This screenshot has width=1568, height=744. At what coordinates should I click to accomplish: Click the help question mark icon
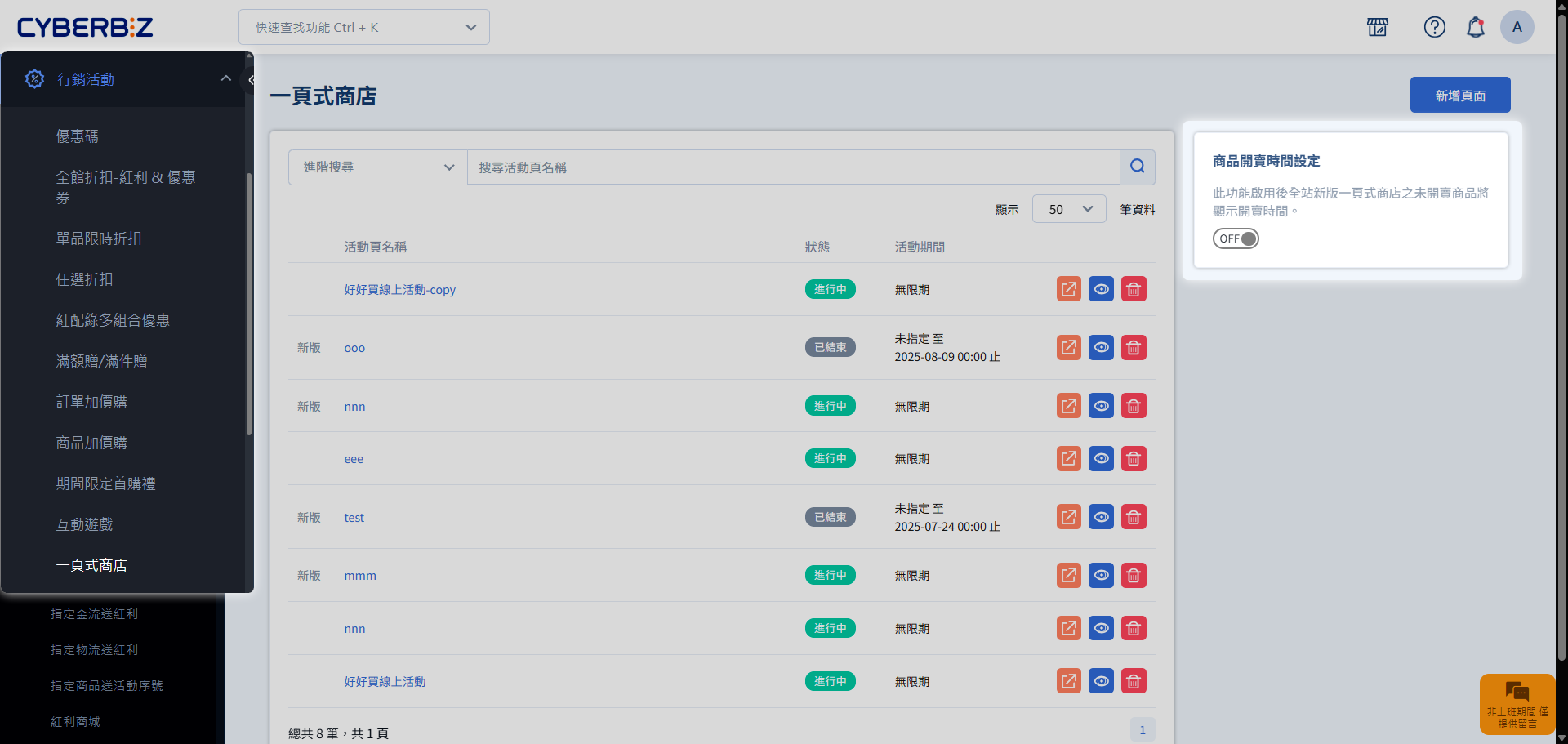[1434, 27]
